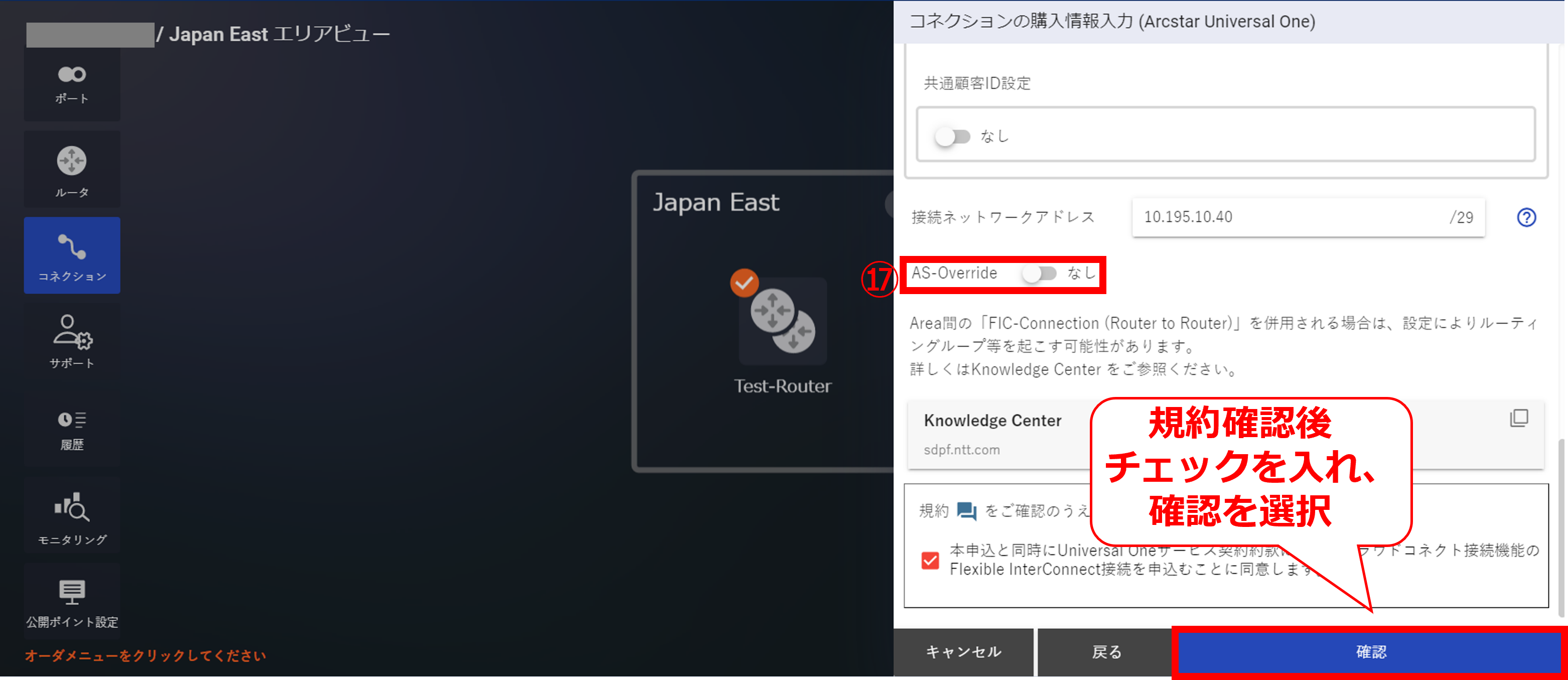Image resolution: width=1568 pixels, height=680 pixels.
Task: Open the 履歴 (History) sidebar icon
Action: pos(72,429)
